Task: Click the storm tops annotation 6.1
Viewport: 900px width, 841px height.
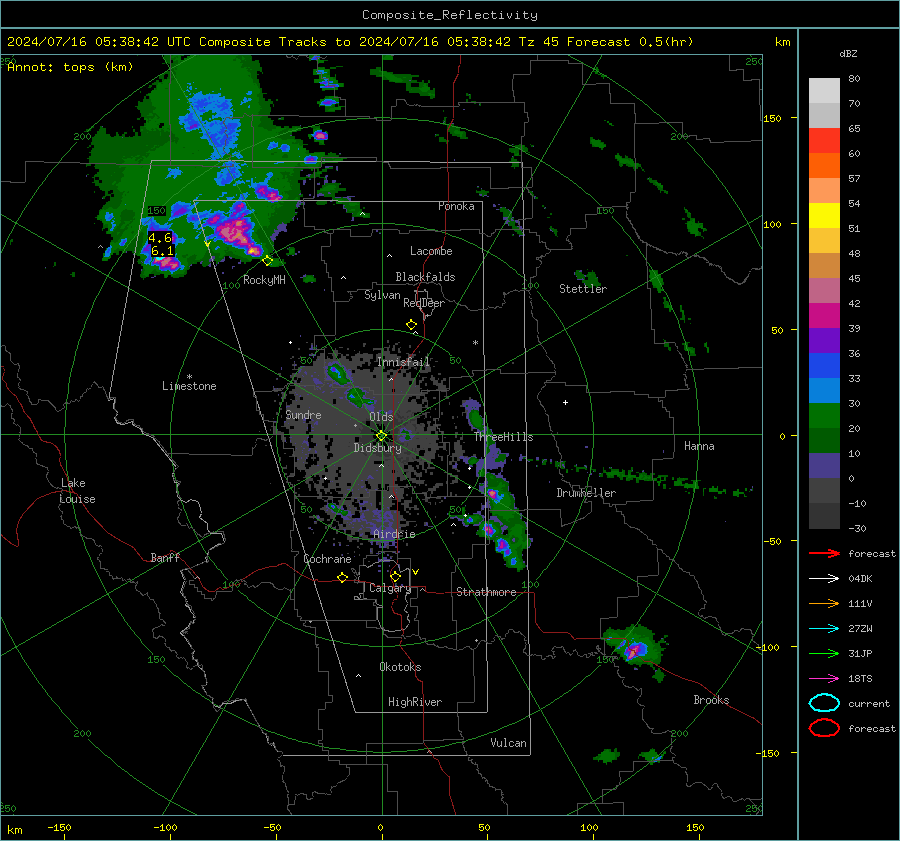Action: pos(162,251)
